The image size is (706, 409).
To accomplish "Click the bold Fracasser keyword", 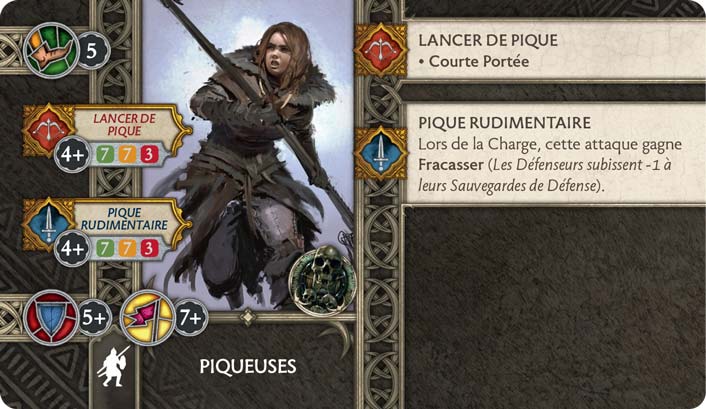I will point(451,164).
